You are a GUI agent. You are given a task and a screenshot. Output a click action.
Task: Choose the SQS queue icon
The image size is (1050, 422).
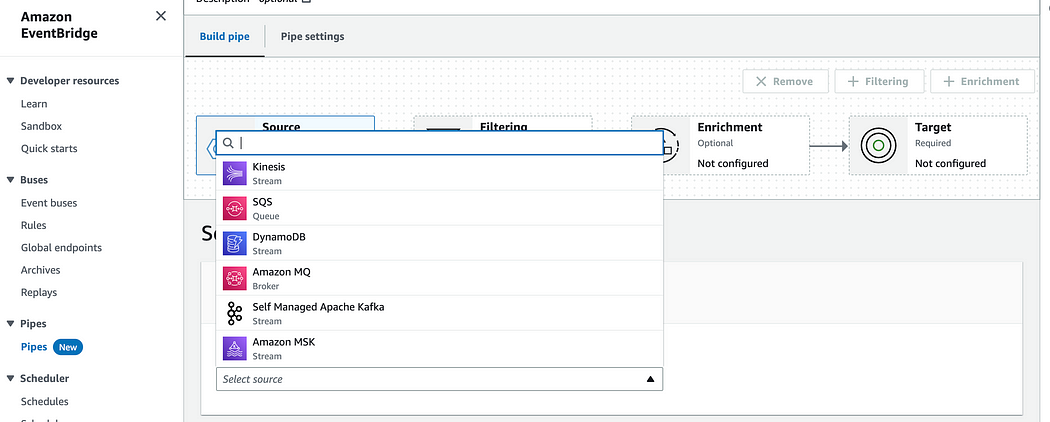(235, 208)
